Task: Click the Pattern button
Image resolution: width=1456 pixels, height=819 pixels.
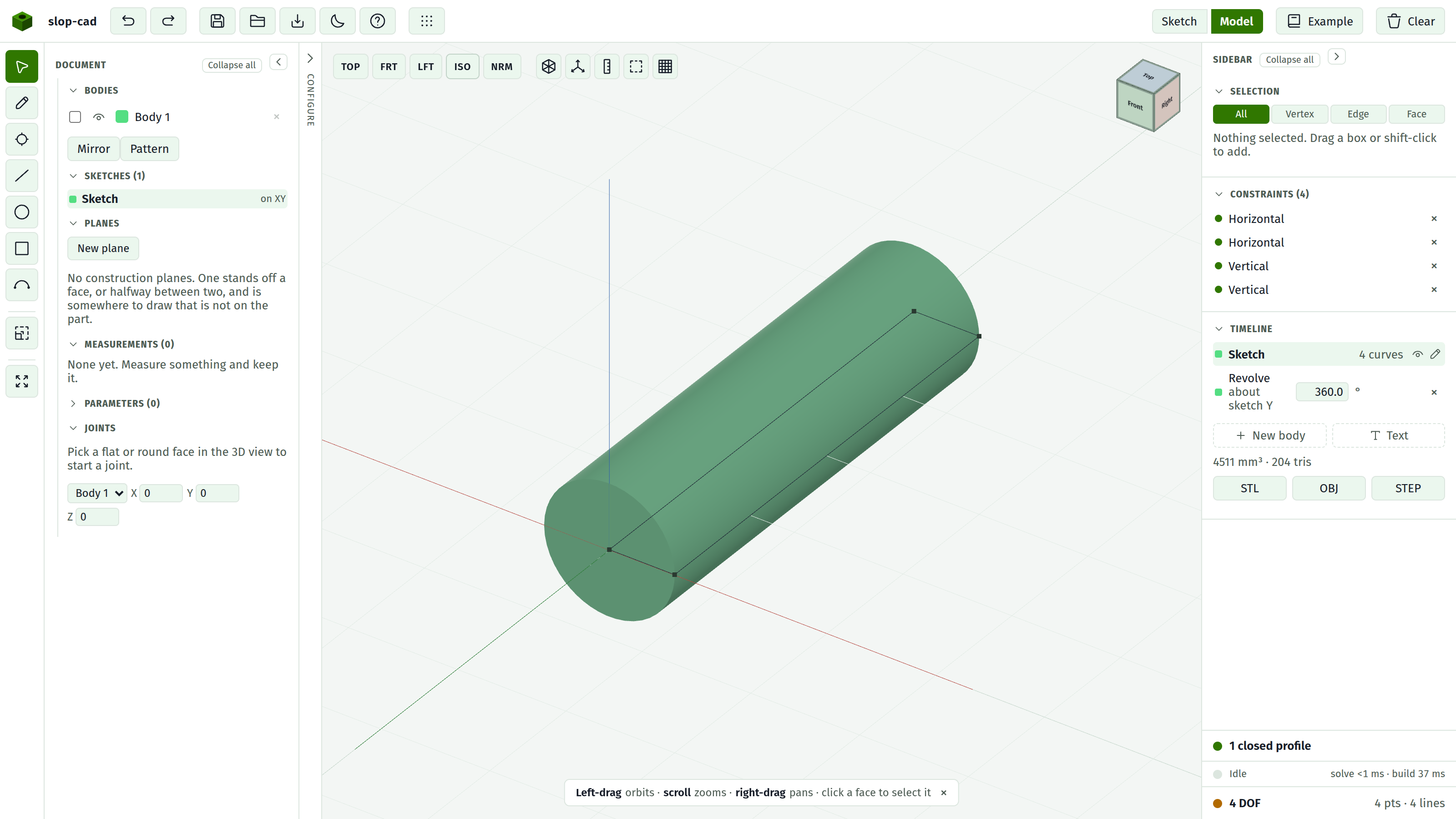Action: 149,149
